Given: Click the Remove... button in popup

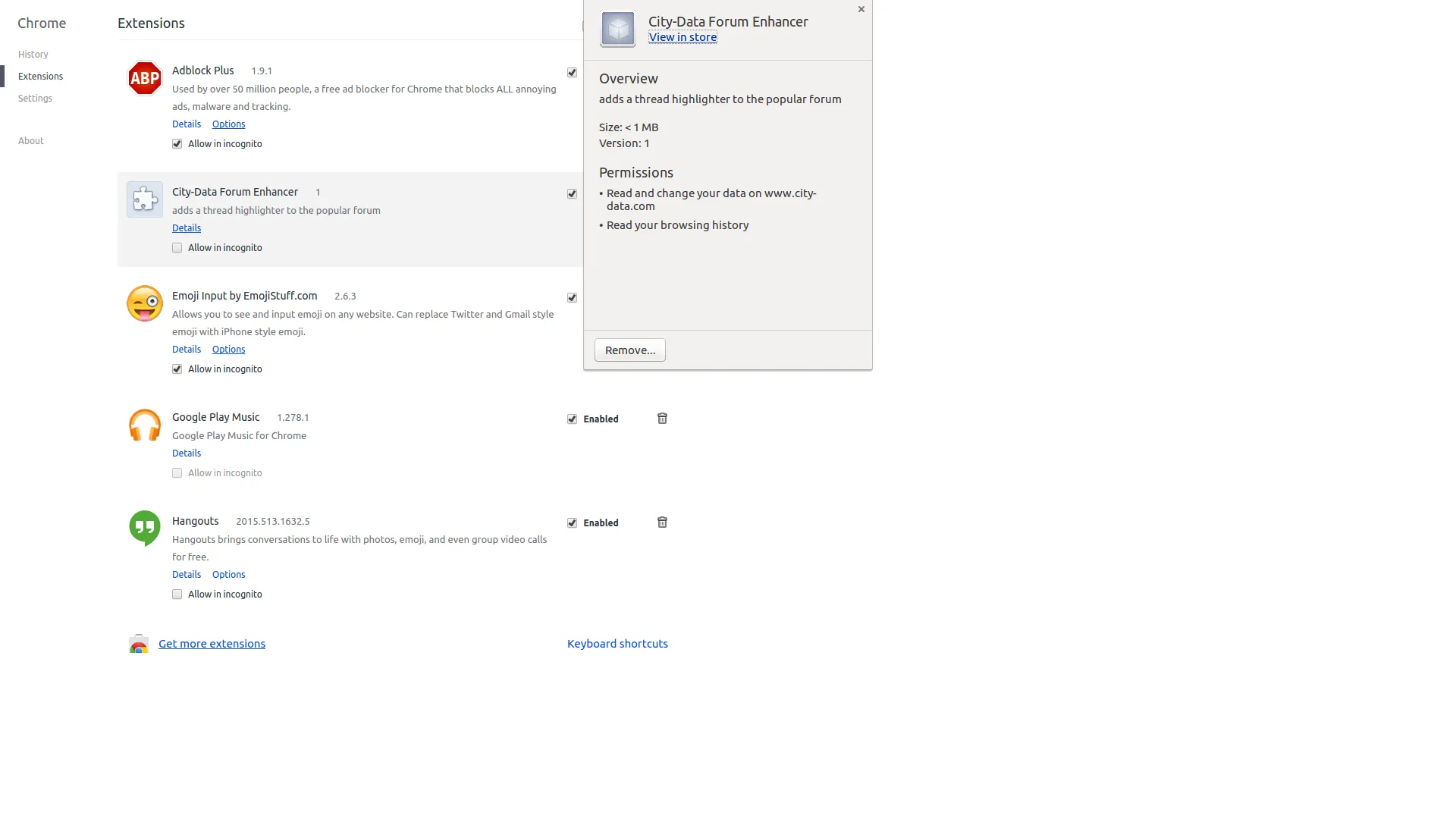Looking at the screenshot, I should pyautogui.click(x=630, y=350).
